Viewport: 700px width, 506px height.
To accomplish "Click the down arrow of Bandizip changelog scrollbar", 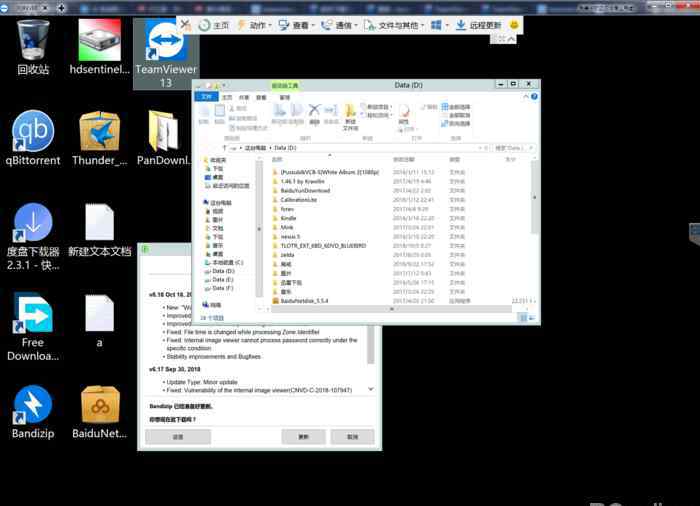I will (x=371, y=389).
